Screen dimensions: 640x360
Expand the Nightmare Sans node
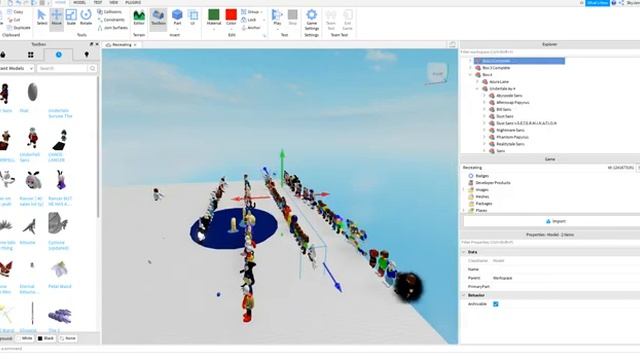pos(484,130)
